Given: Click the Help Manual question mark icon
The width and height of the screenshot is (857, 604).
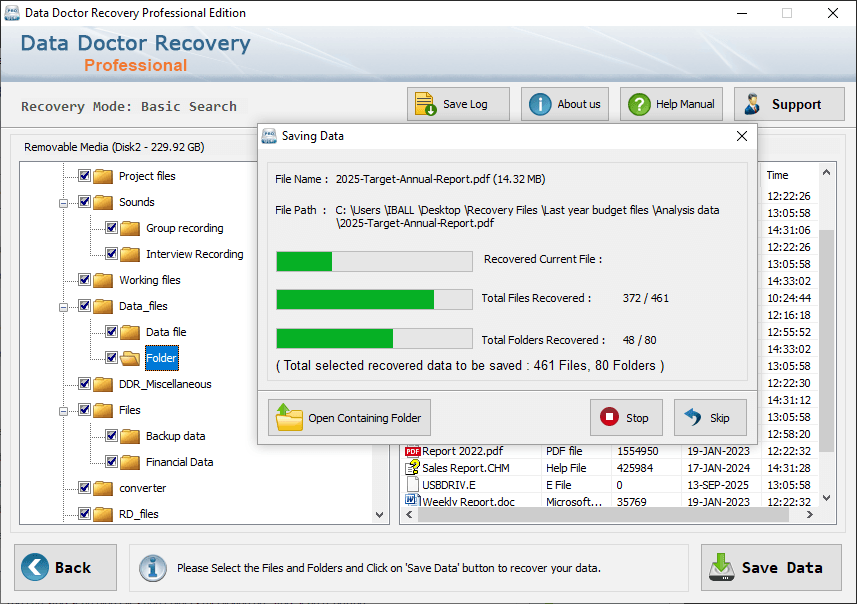Looking at the screenshot, I should [x=639, y=104].
